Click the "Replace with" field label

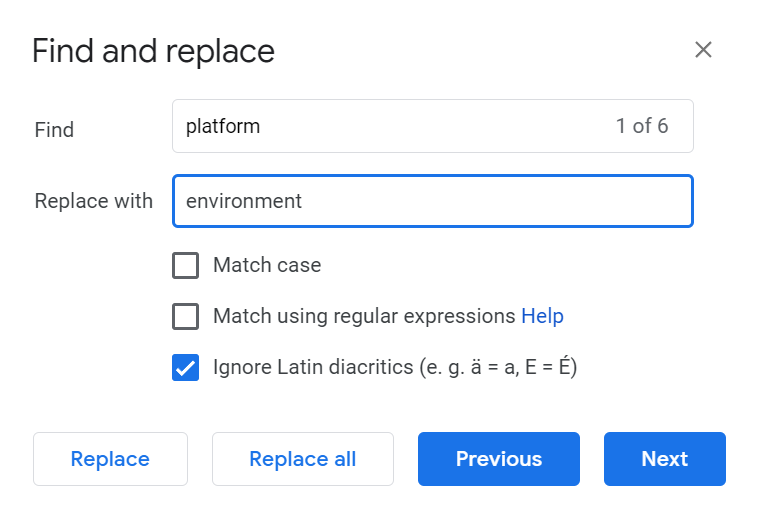pyautogui.click(x=93, y=201)
